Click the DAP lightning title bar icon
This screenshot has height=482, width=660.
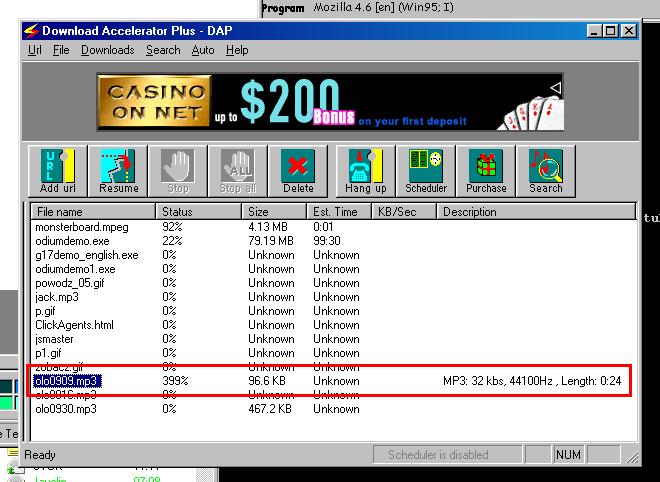[x=31, y=31]
